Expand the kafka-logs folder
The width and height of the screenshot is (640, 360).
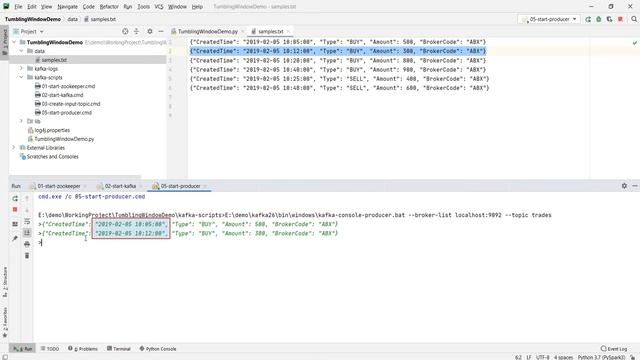[22, 69]
